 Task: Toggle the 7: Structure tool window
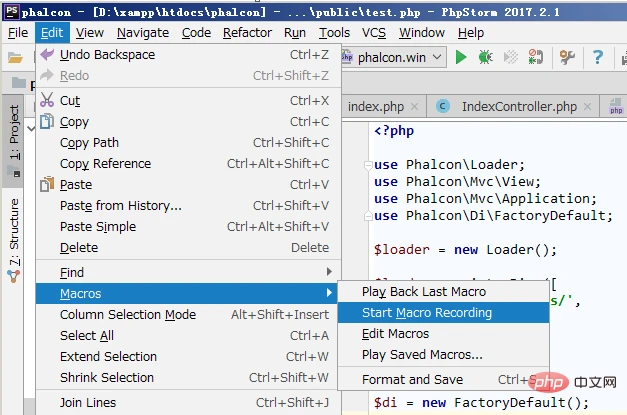(x=14, y=230)
